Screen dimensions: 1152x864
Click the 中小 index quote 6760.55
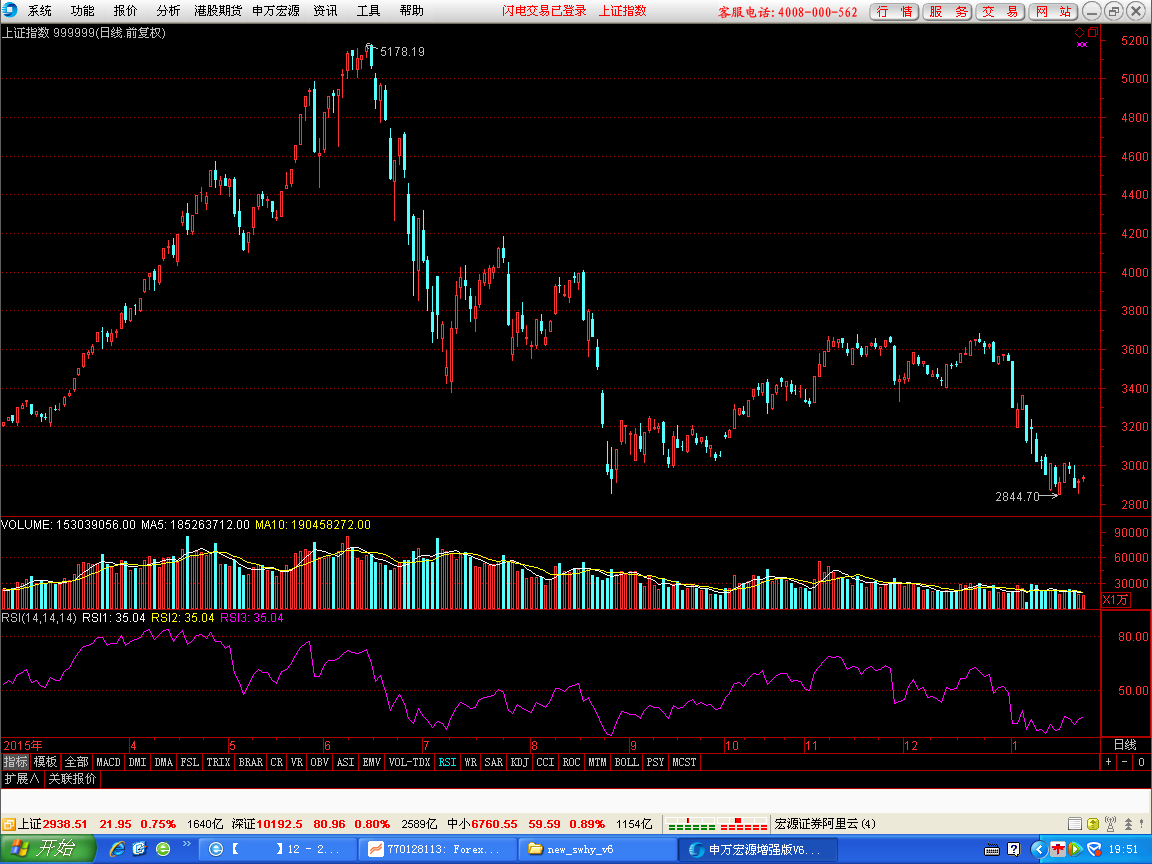(494, 824)
